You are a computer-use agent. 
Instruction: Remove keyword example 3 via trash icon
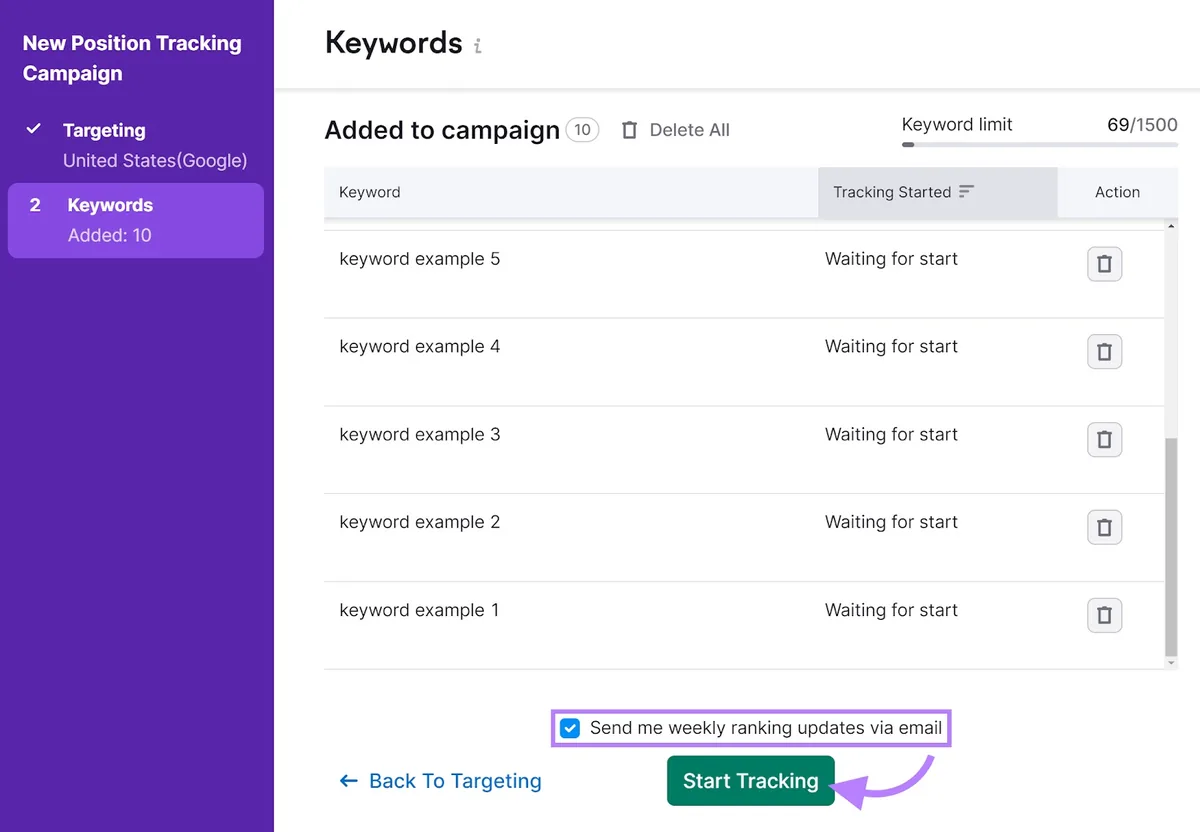(x=1104, y=439)
